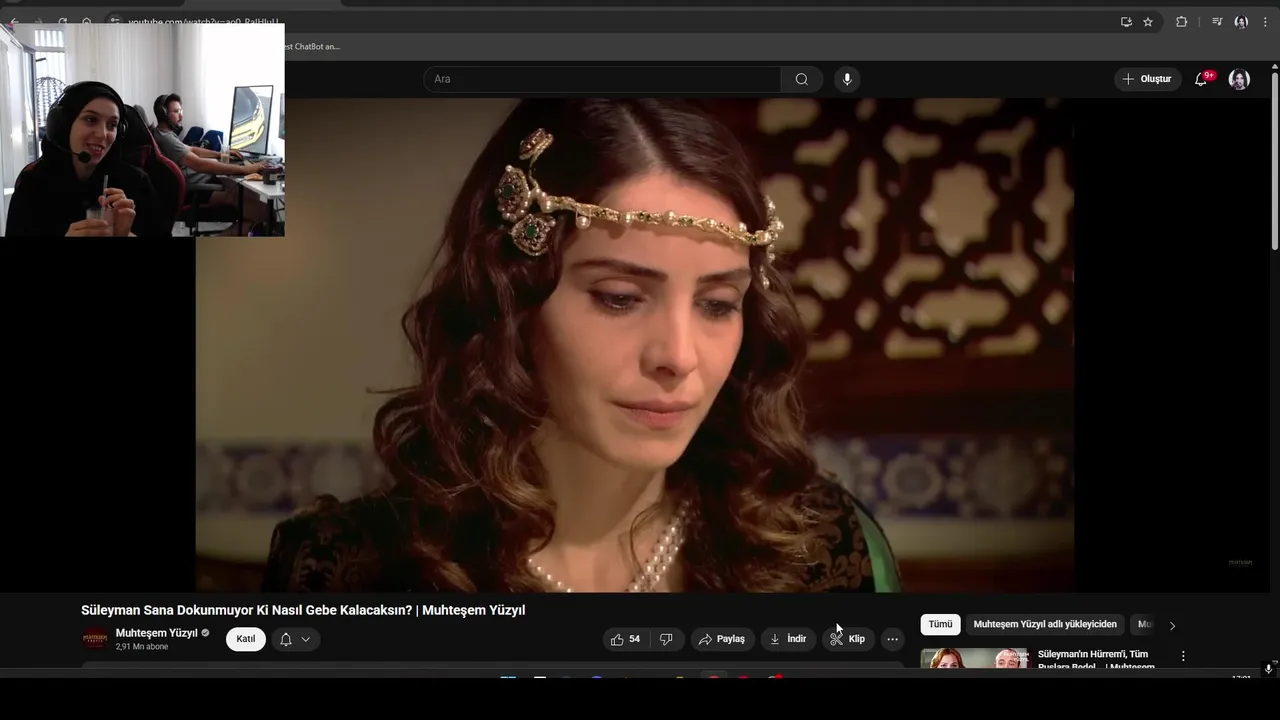The width and height of the screenshot is (1280, 720).
Task: Reload the page with refresh icon
Action: click(62, 21)
